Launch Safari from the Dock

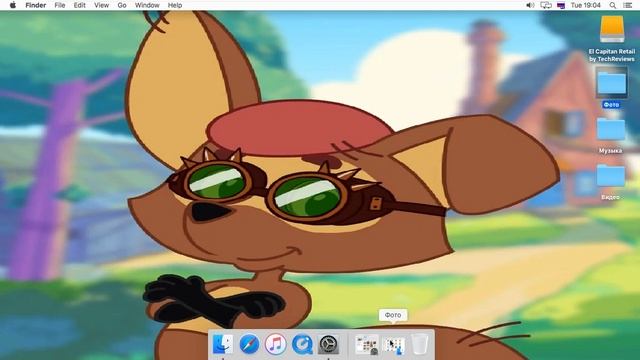(x=249, y=344)
